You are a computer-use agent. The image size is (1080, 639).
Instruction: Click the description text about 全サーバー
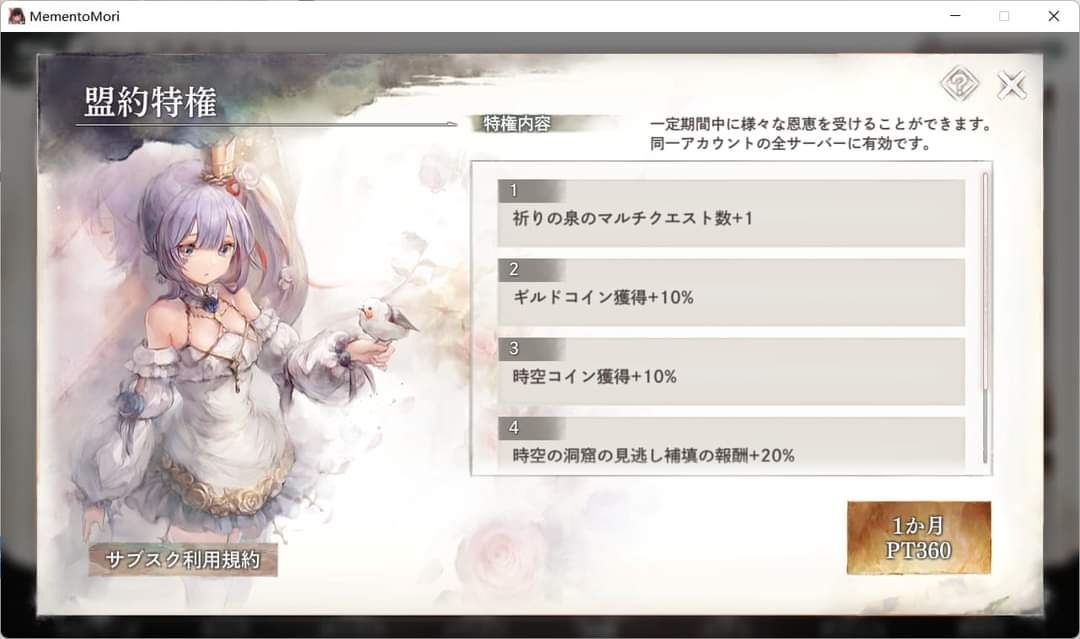tap(791, 144)
